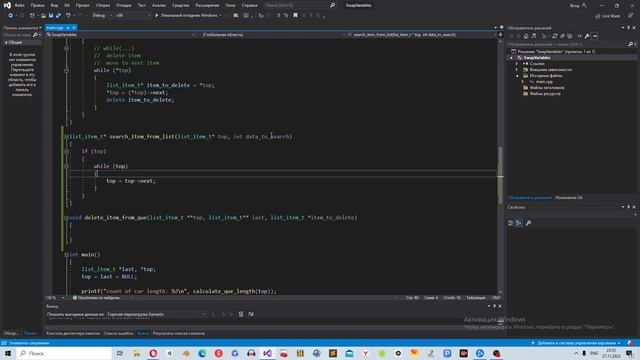Click Live Share button
Image resolution: width=640 pixels, height=360 pixels.
608,16
